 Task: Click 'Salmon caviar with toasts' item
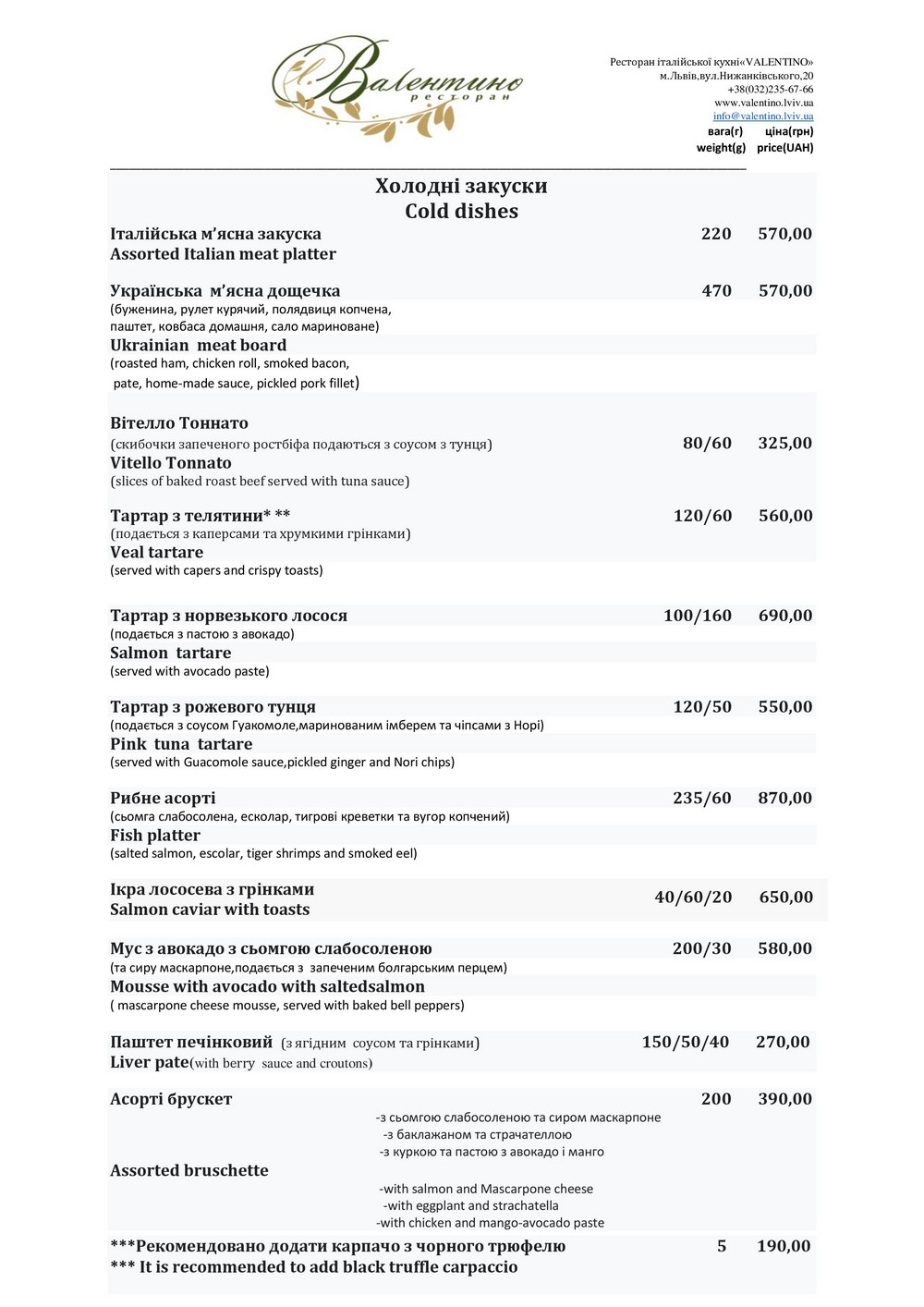pos(210,910)
